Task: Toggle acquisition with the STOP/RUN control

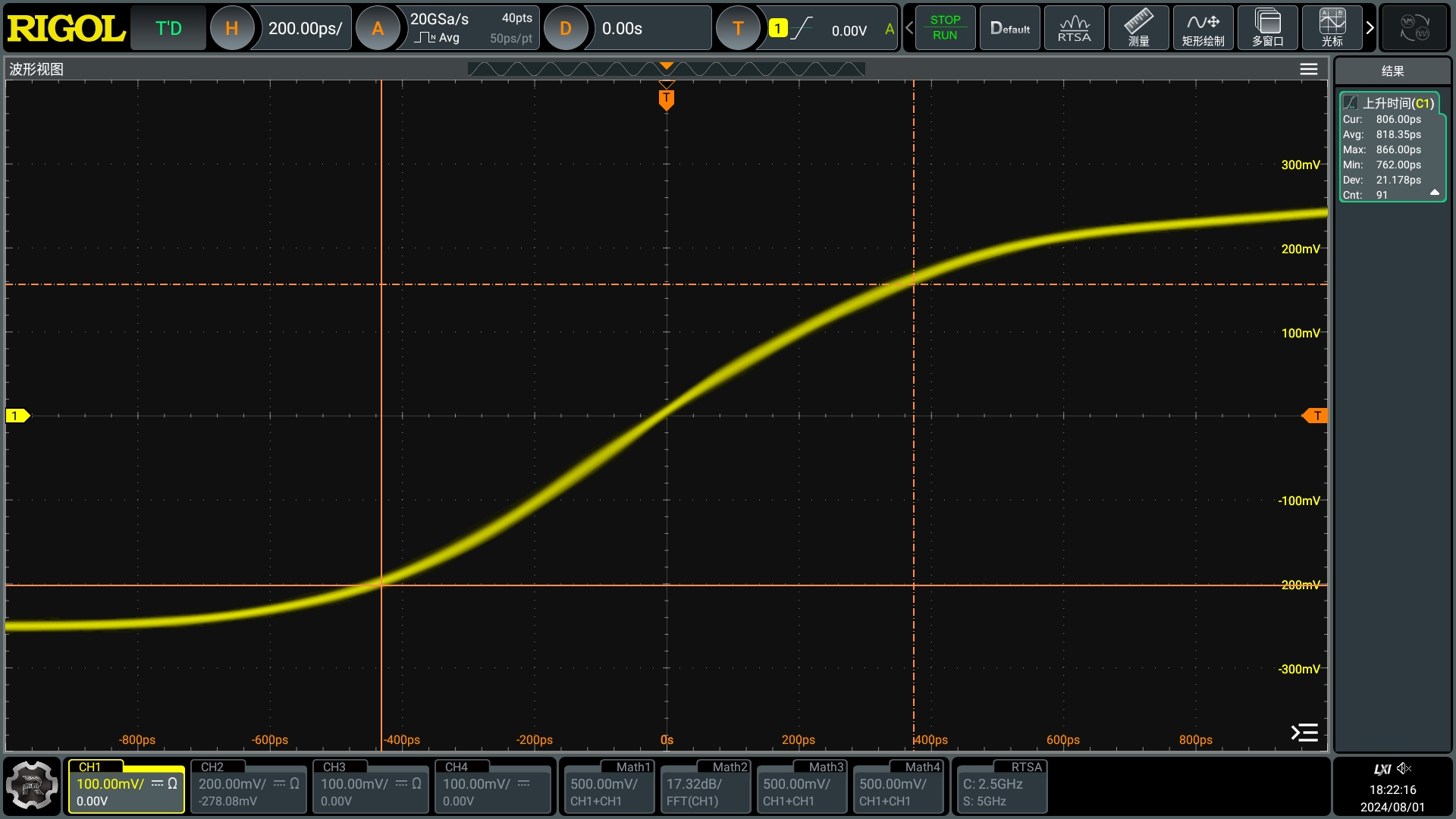Action: click(x=945, y=27)
